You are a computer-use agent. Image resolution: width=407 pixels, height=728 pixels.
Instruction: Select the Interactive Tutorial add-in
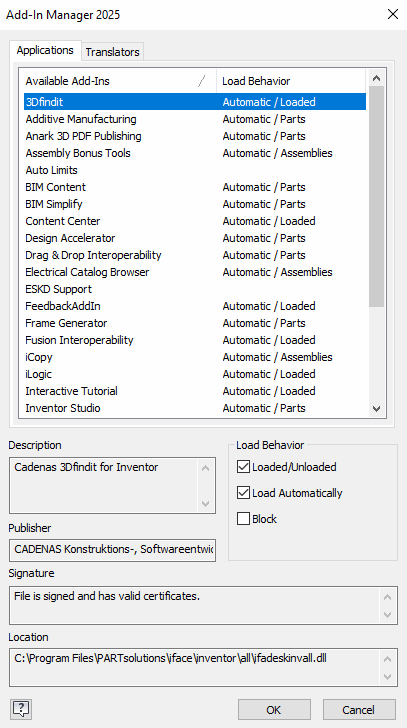click(195, 391)
